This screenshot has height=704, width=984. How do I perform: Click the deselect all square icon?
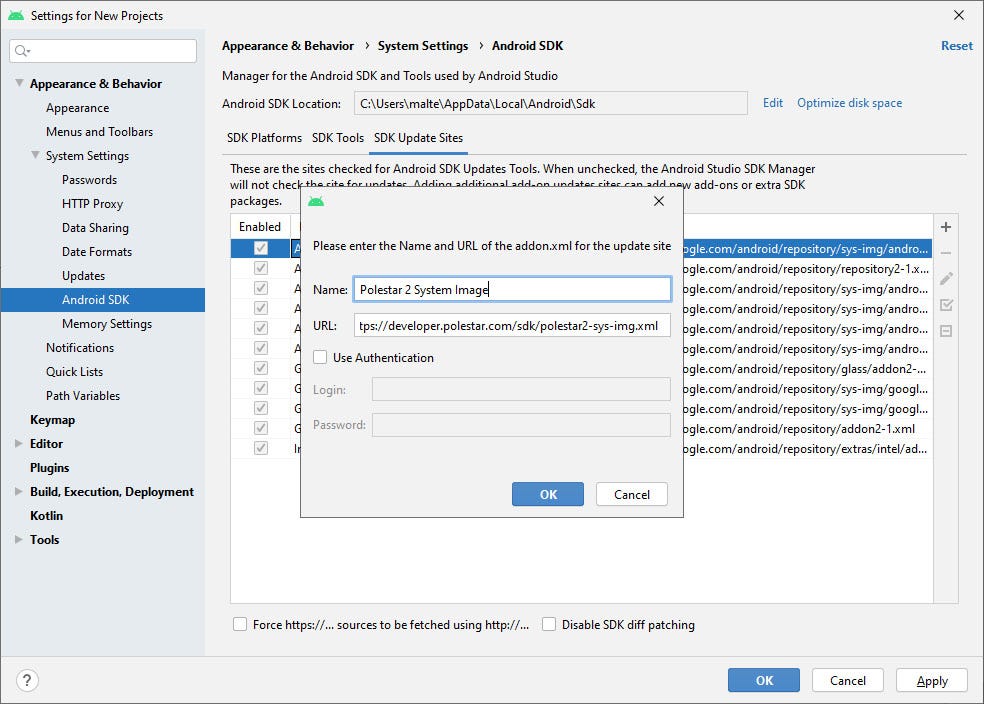pos(946,331)
